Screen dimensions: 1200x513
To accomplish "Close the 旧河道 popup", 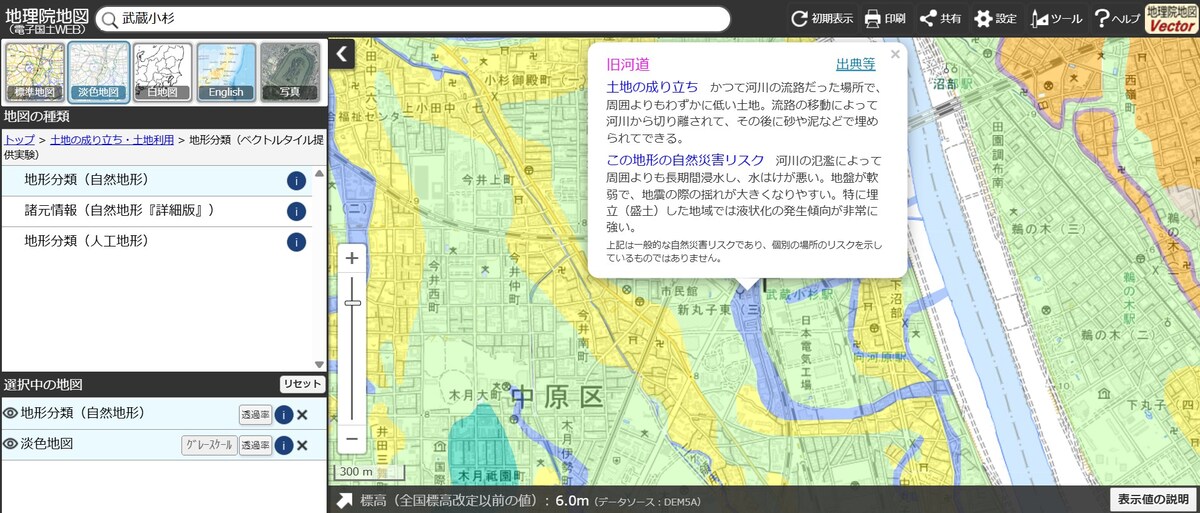I will click(x=895, y=55).
